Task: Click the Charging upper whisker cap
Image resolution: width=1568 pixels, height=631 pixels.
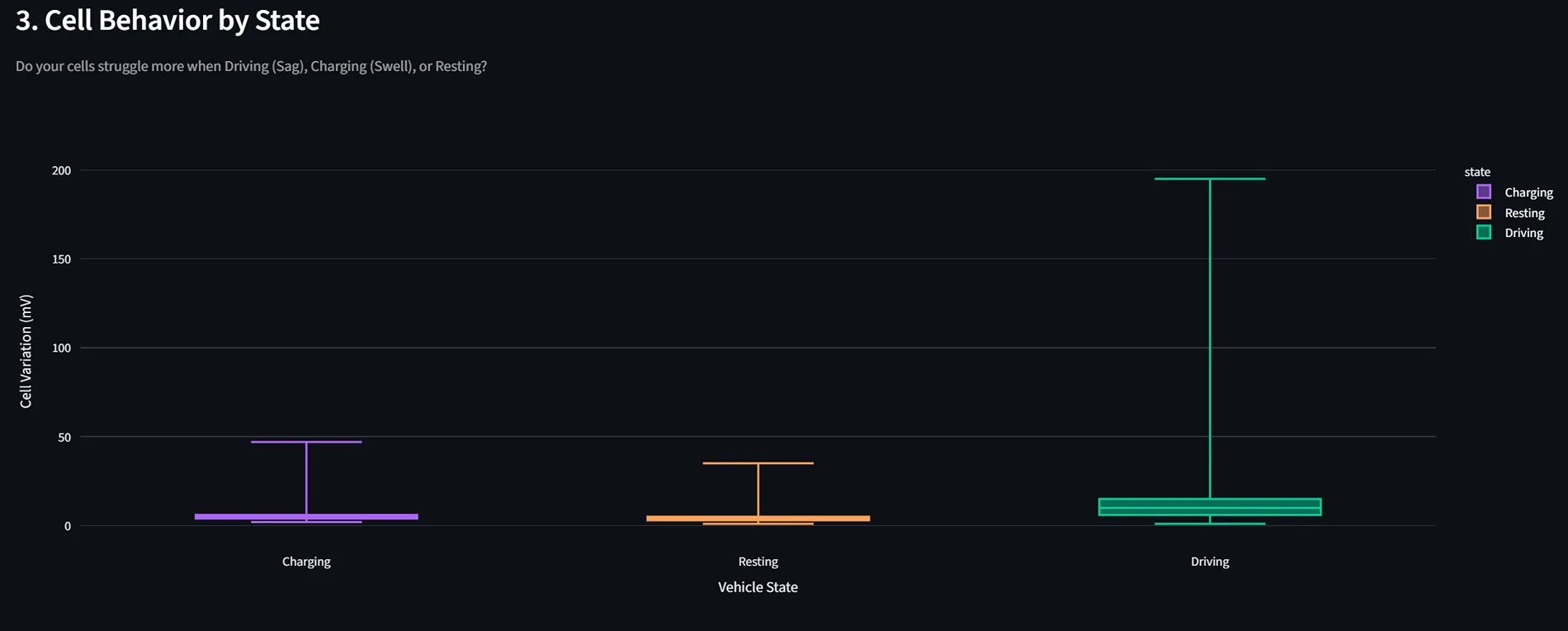Action: [306, 442]
